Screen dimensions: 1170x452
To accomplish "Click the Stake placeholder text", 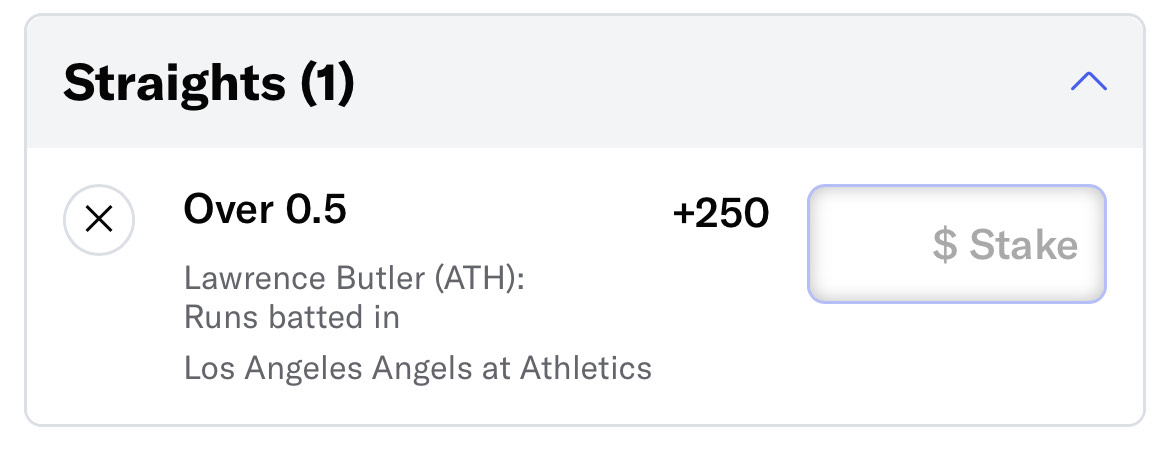I will [x=1024, y=245].
